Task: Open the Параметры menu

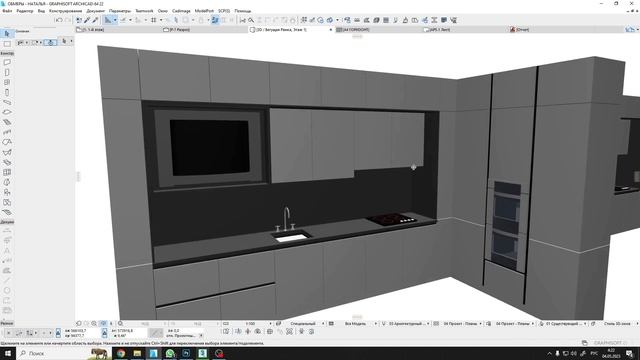Action: (120, 11)
